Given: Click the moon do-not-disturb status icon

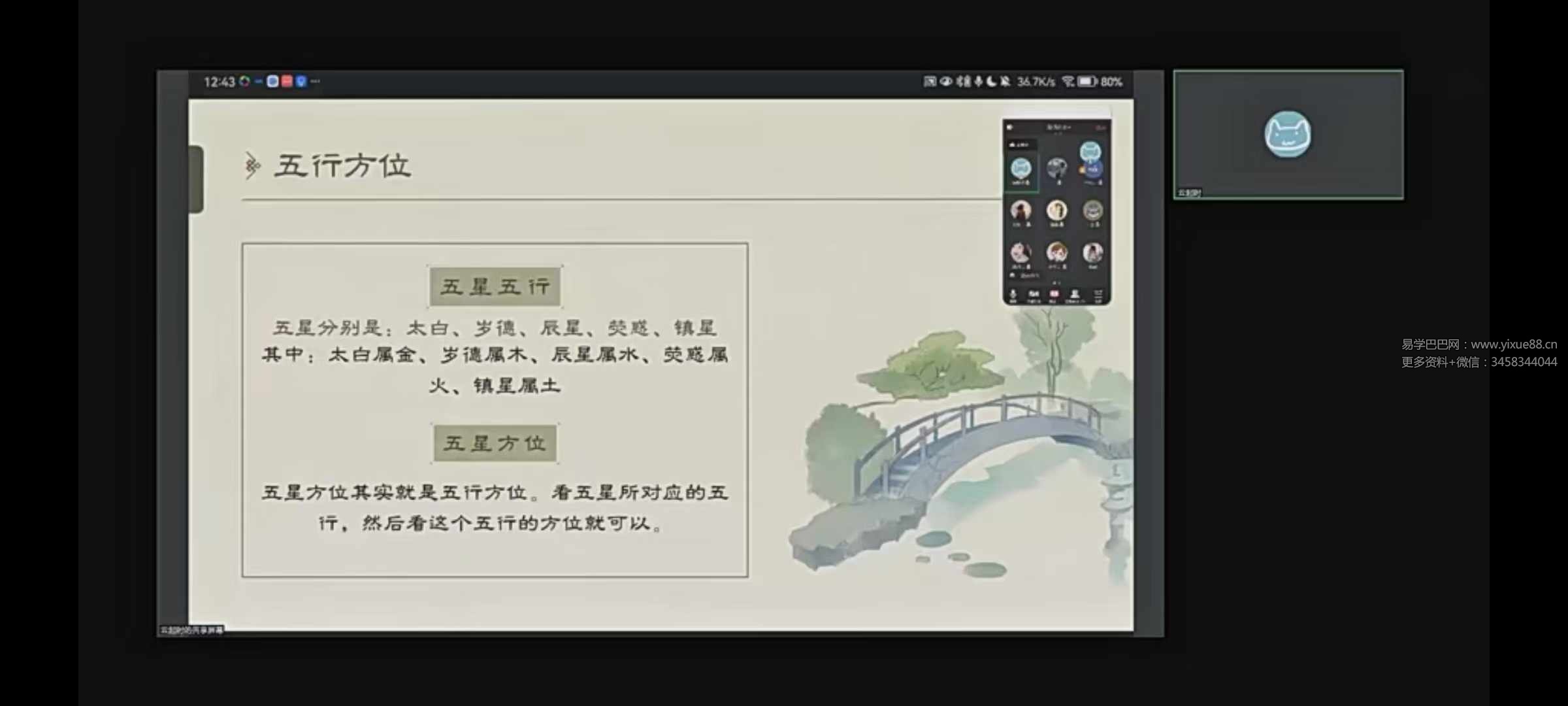Looking at the screenshot, I should point(992,81).
